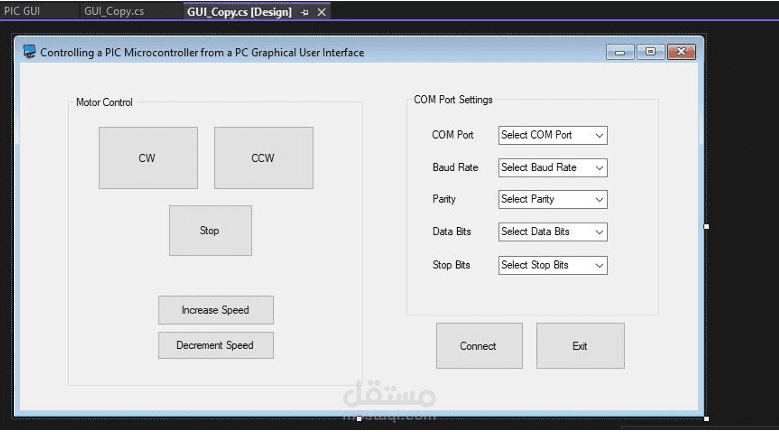Click the bottom-edge form resize handle
This screenshot has width=779, height=432.
[359, 419]
